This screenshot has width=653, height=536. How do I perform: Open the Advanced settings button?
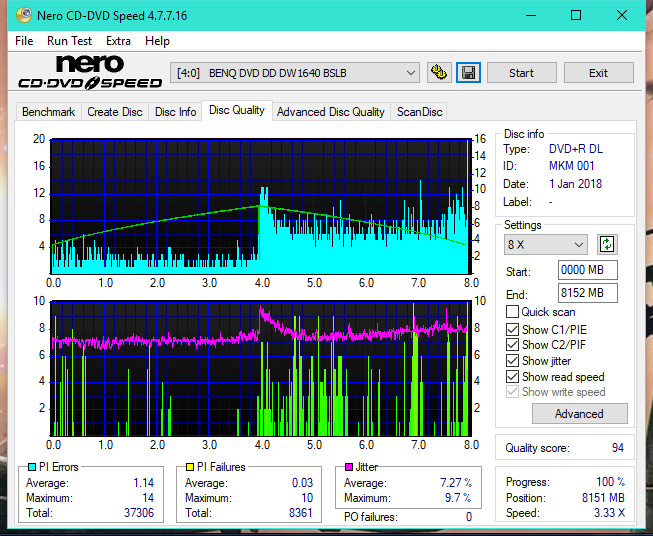click(x=579, y=414)
